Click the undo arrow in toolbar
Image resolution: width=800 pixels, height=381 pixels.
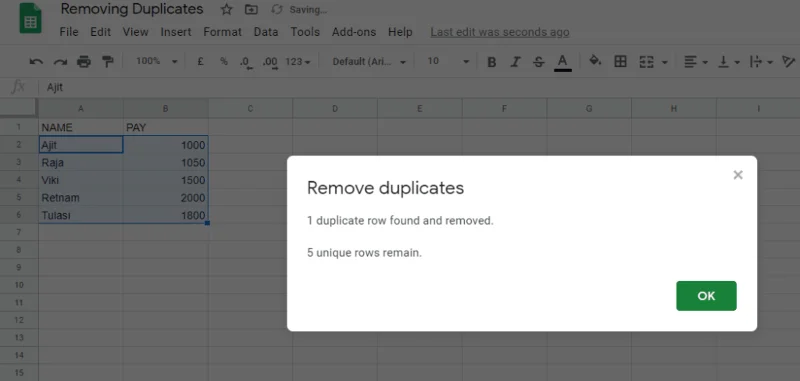point(36,62)
